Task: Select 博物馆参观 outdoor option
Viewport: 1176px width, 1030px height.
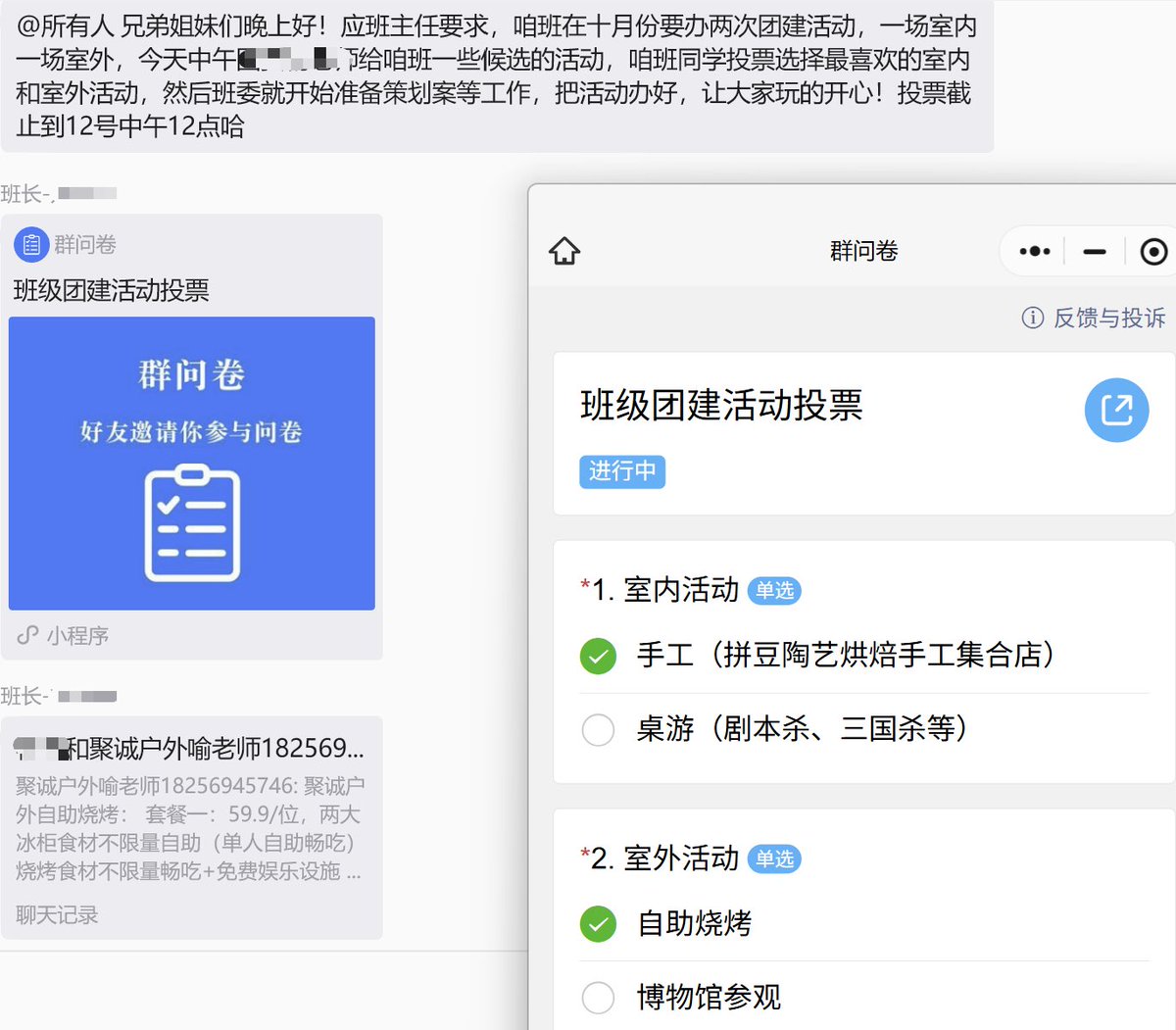Action: pos(864,998)
